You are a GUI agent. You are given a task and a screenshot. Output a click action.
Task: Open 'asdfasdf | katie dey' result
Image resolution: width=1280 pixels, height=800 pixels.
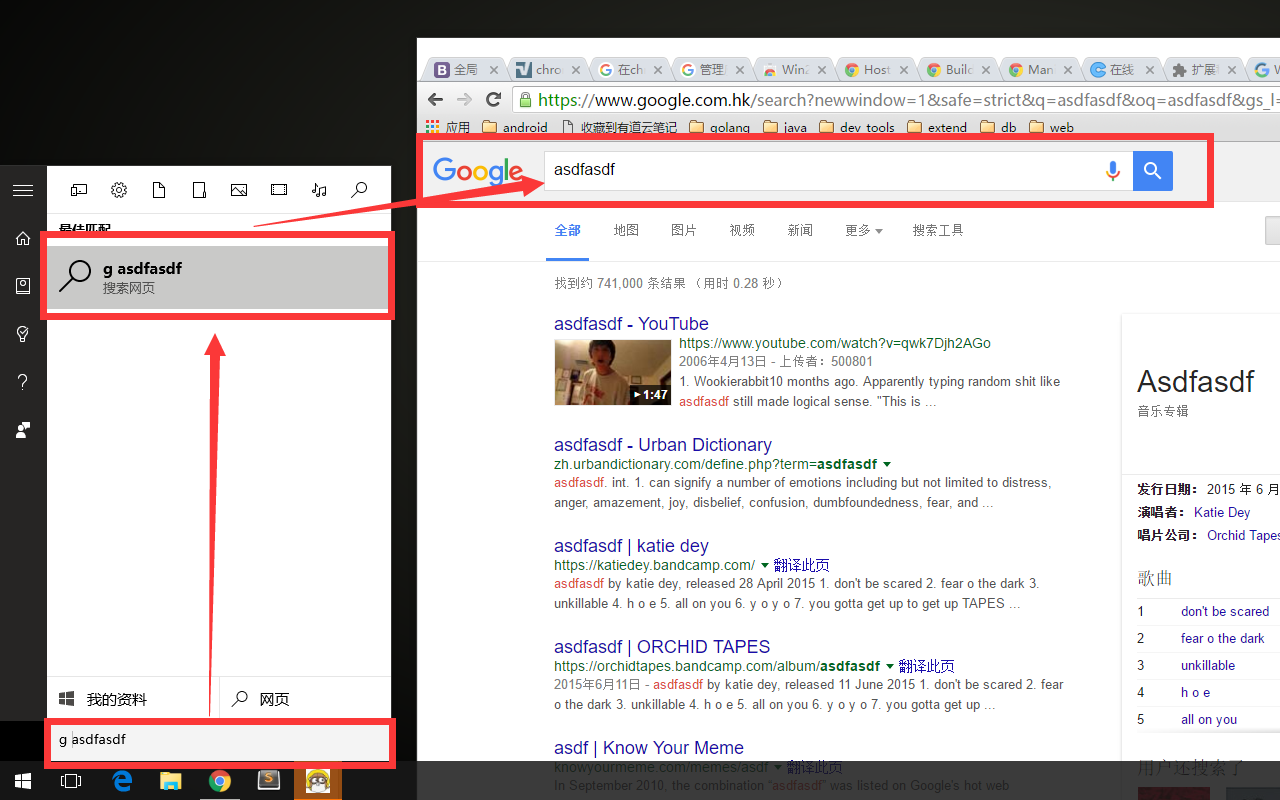coord(631,546)
